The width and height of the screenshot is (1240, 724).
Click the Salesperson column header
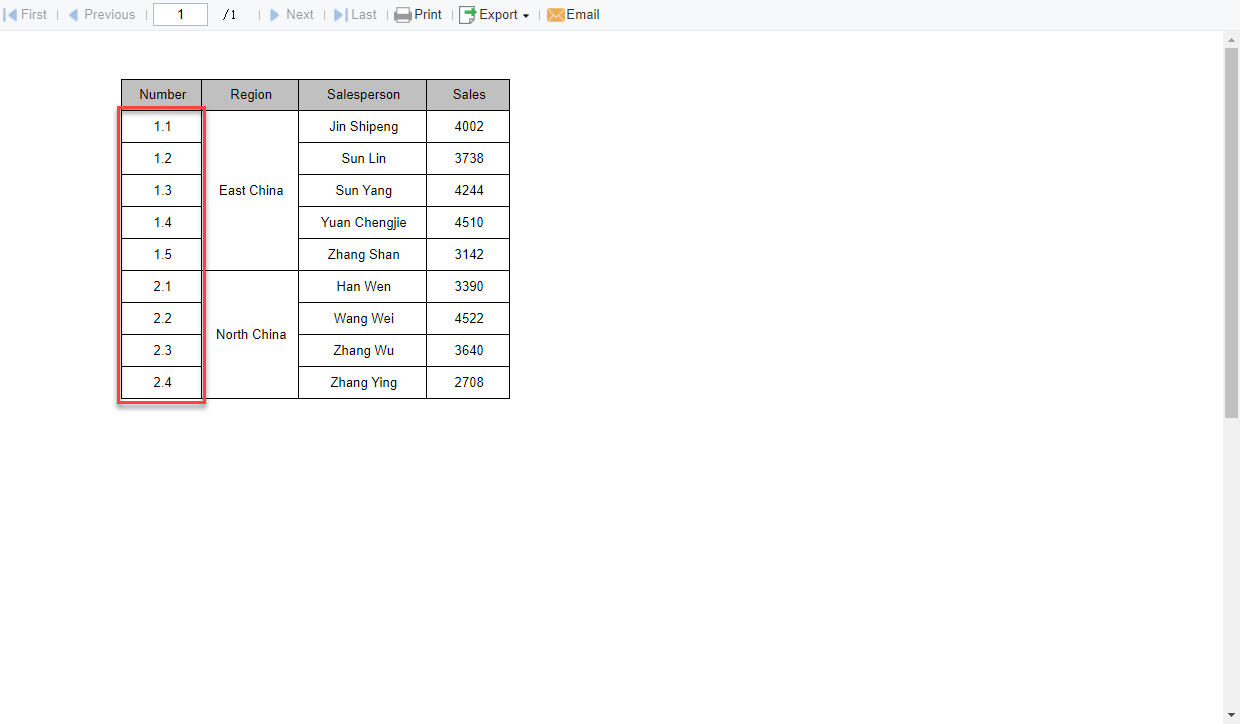pyautogui.click(x=363, y=95)
